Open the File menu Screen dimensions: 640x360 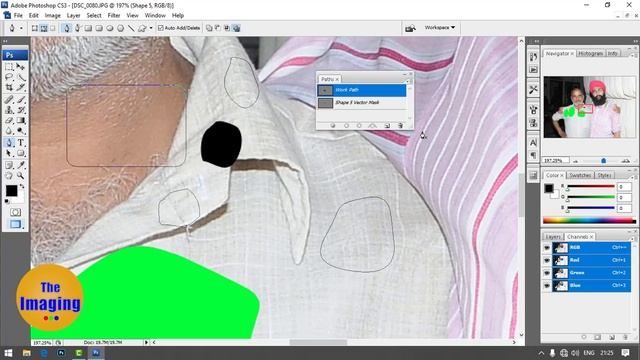18,16
